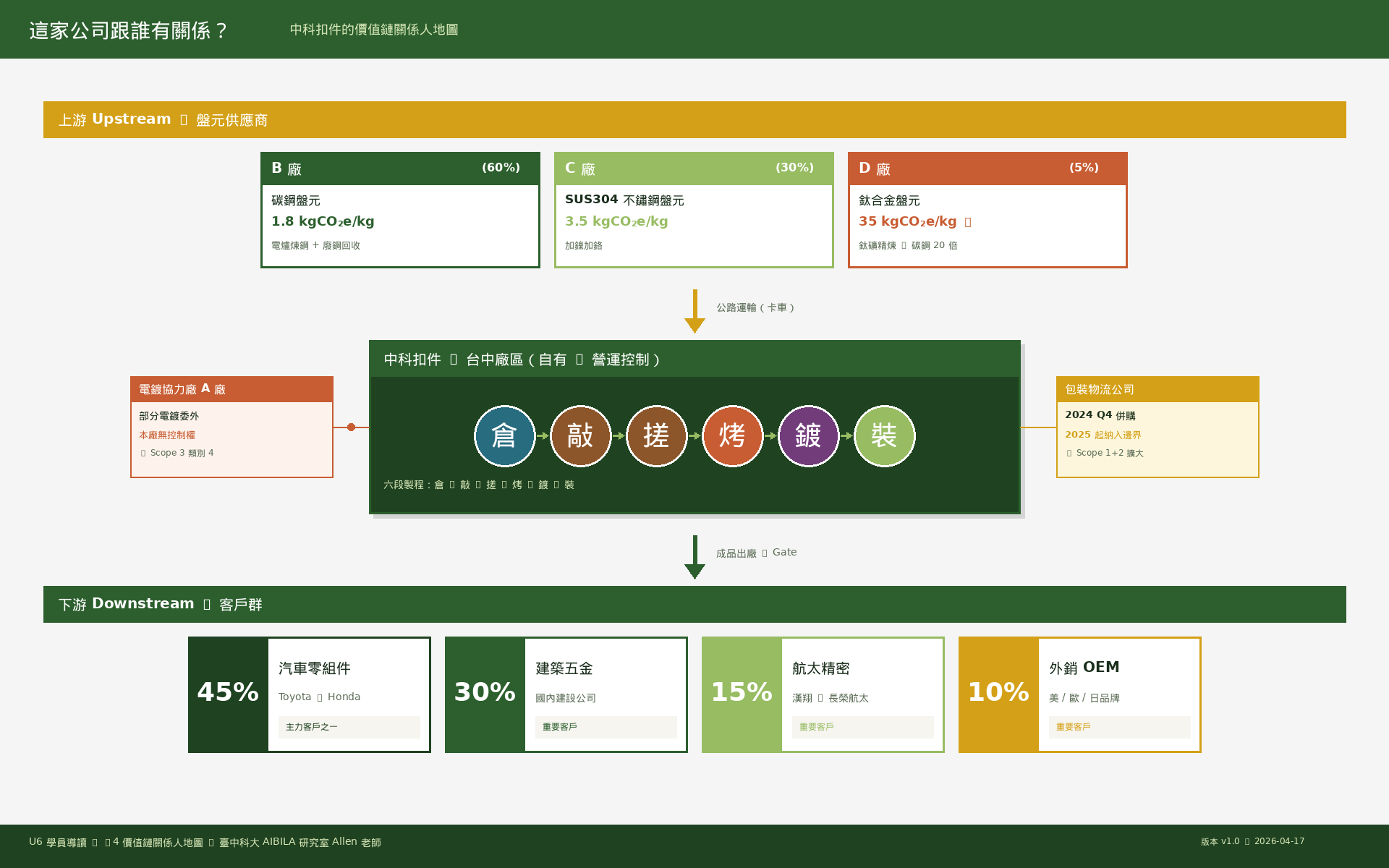The image size is (1389, 868).
Task: Click the 上游 Upstream section banner
Action: click(694, 119)
